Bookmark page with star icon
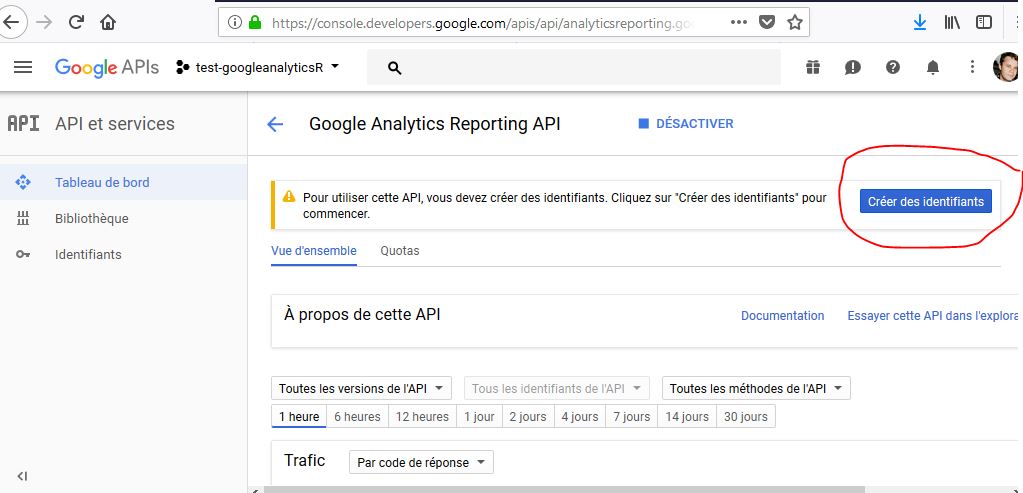This screenshot has width=1023, height=493. click(x=794, y=23)
